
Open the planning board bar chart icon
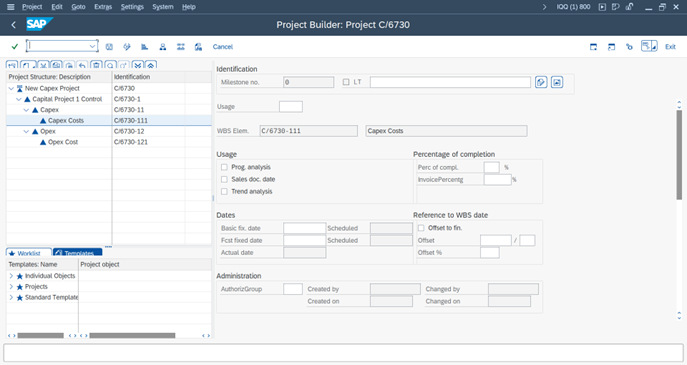click(x=145, y=46)
